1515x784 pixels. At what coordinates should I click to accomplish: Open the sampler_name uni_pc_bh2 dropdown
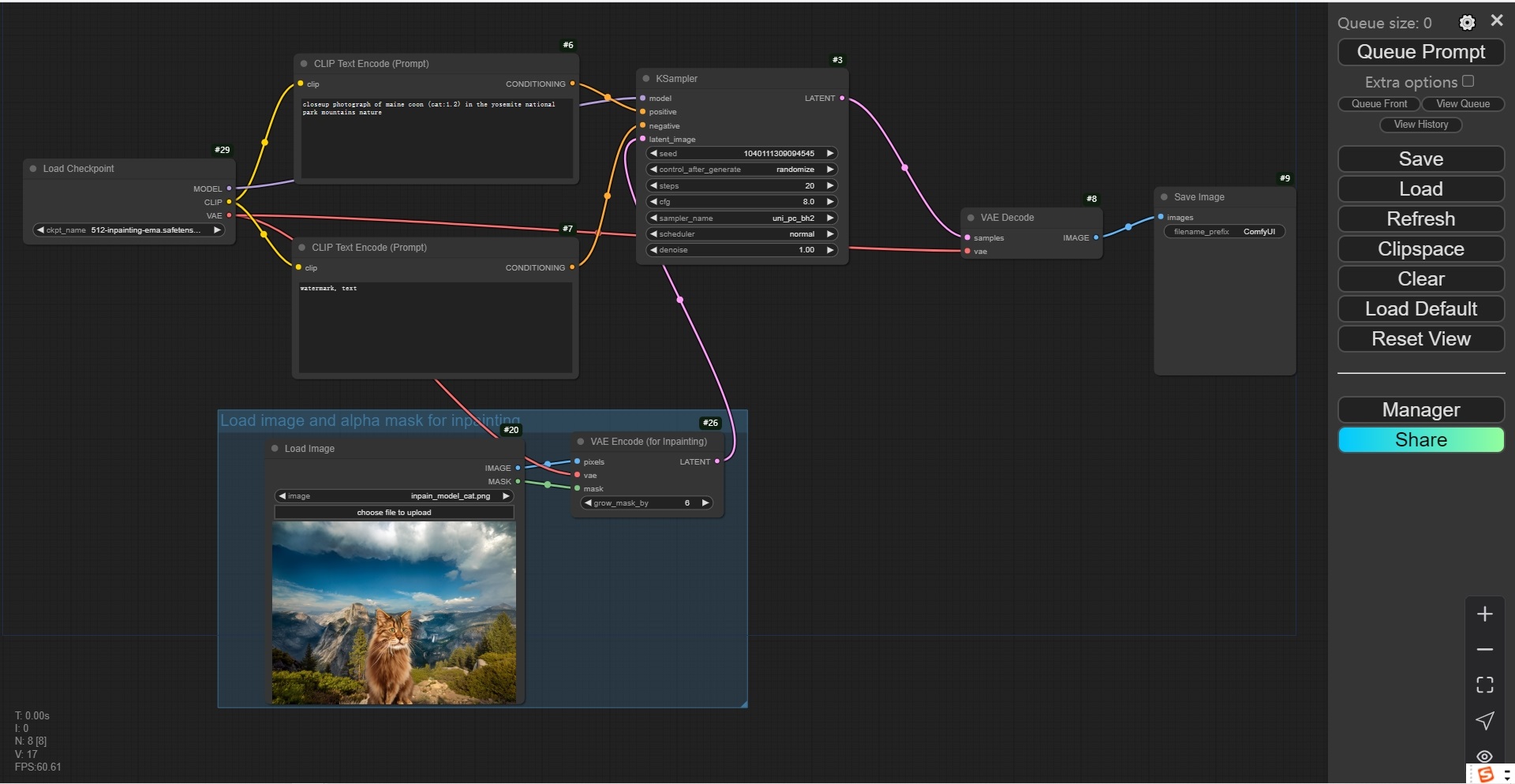coord(742,218)
